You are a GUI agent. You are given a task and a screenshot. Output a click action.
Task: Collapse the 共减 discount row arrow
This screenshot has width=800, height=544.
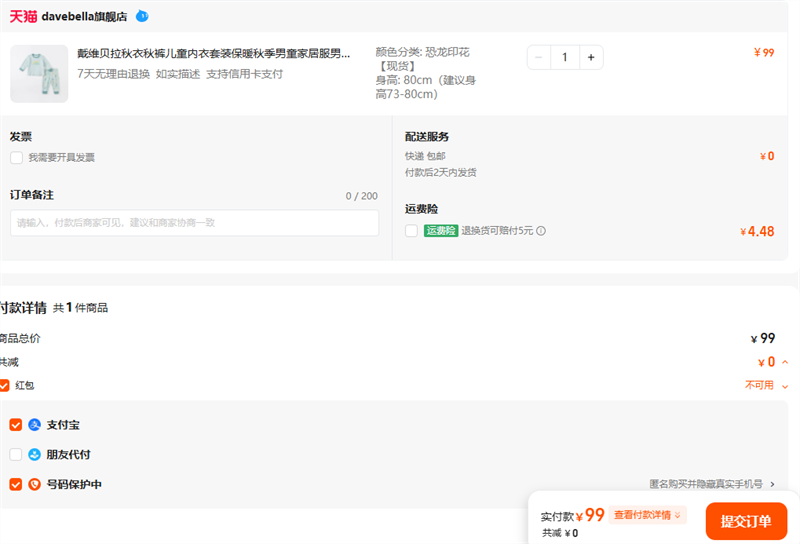tap(785, 362)
